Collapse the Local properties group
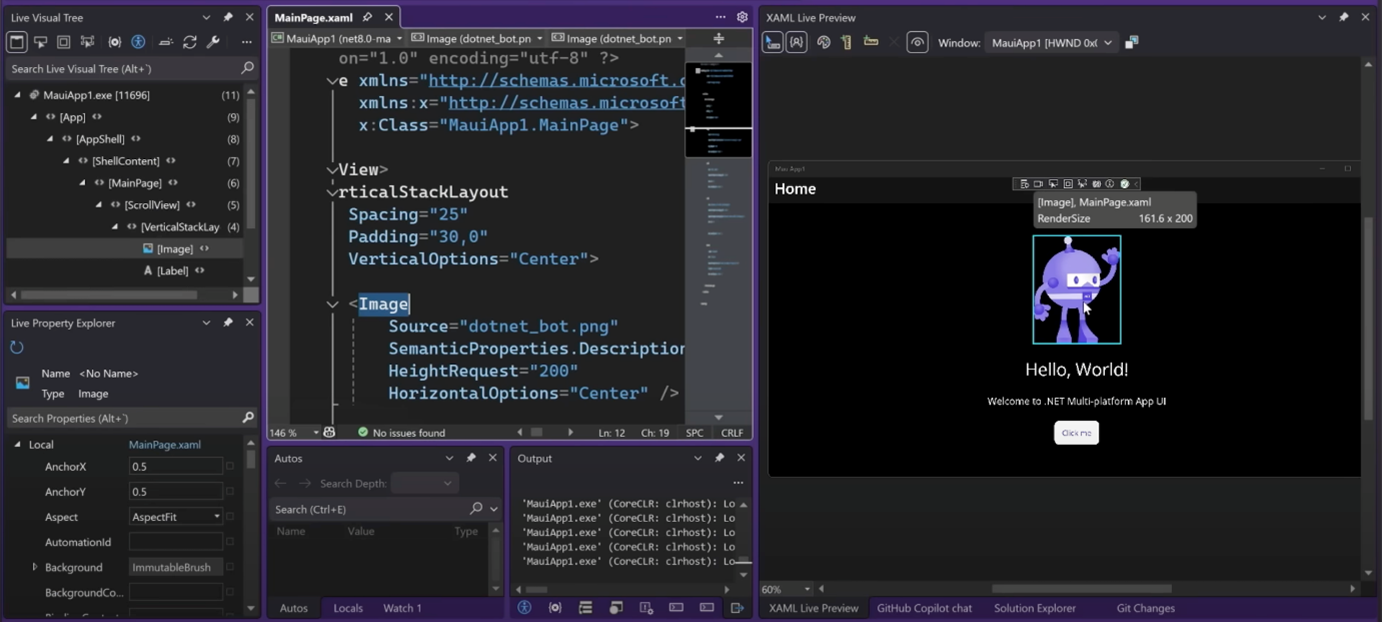The height and width of the screenshot is (622, 1382). click(17, 444)
